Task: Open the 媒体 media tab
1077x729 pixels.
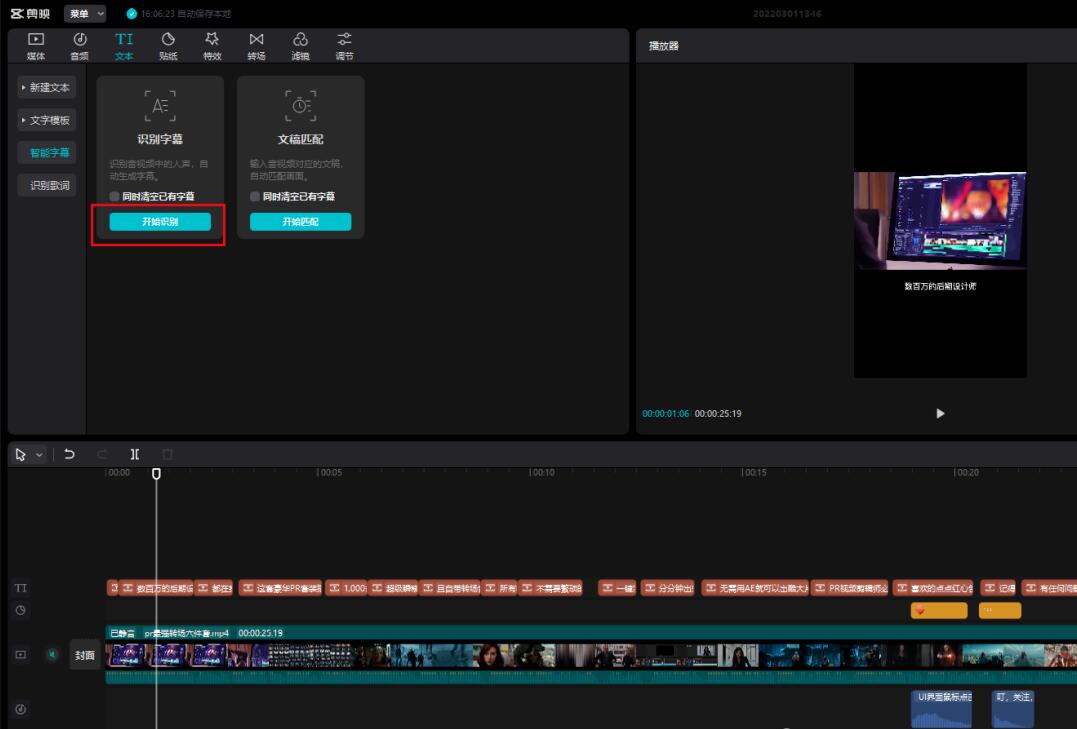Action: click(x=36, y=46)
